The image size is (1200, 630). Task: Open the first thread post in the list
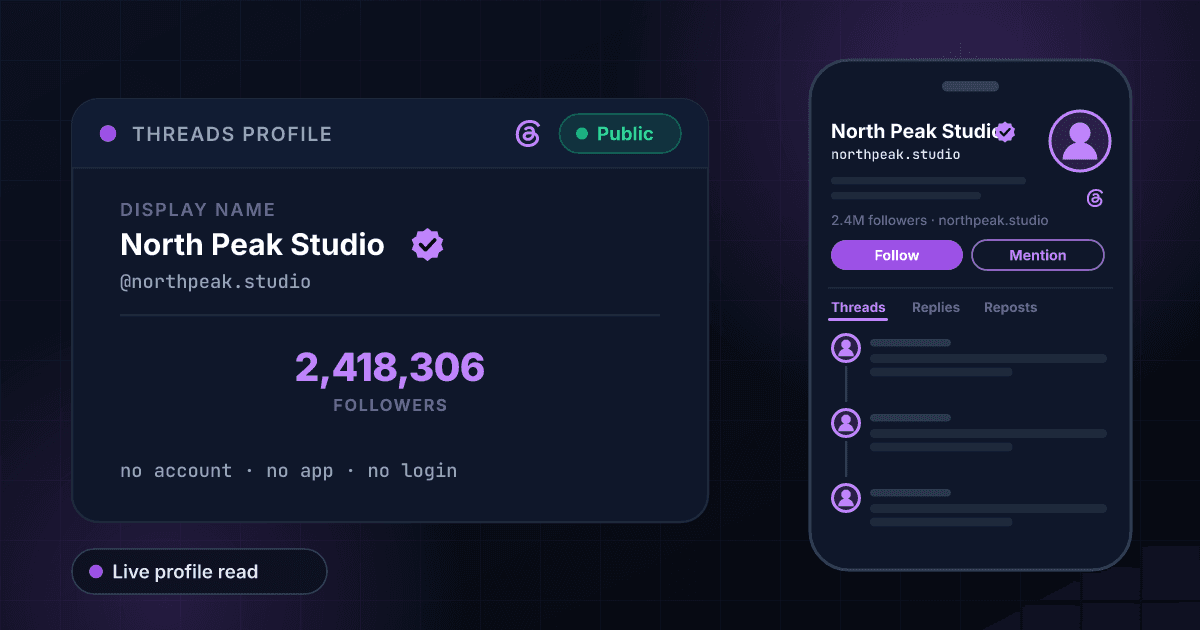coord(970,357)
